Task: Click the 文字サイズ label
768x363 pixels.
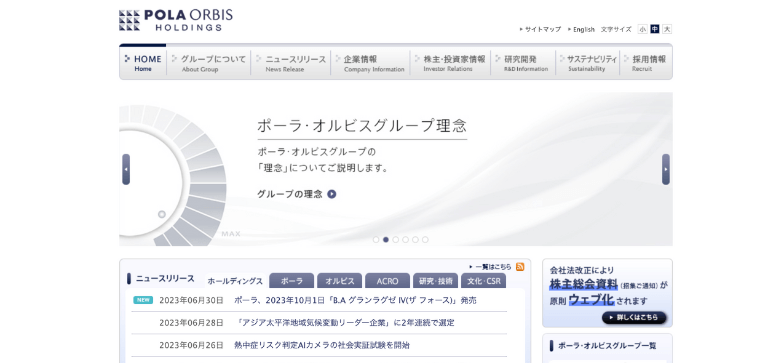Action: pyautogui.click(x=616, y=29)
